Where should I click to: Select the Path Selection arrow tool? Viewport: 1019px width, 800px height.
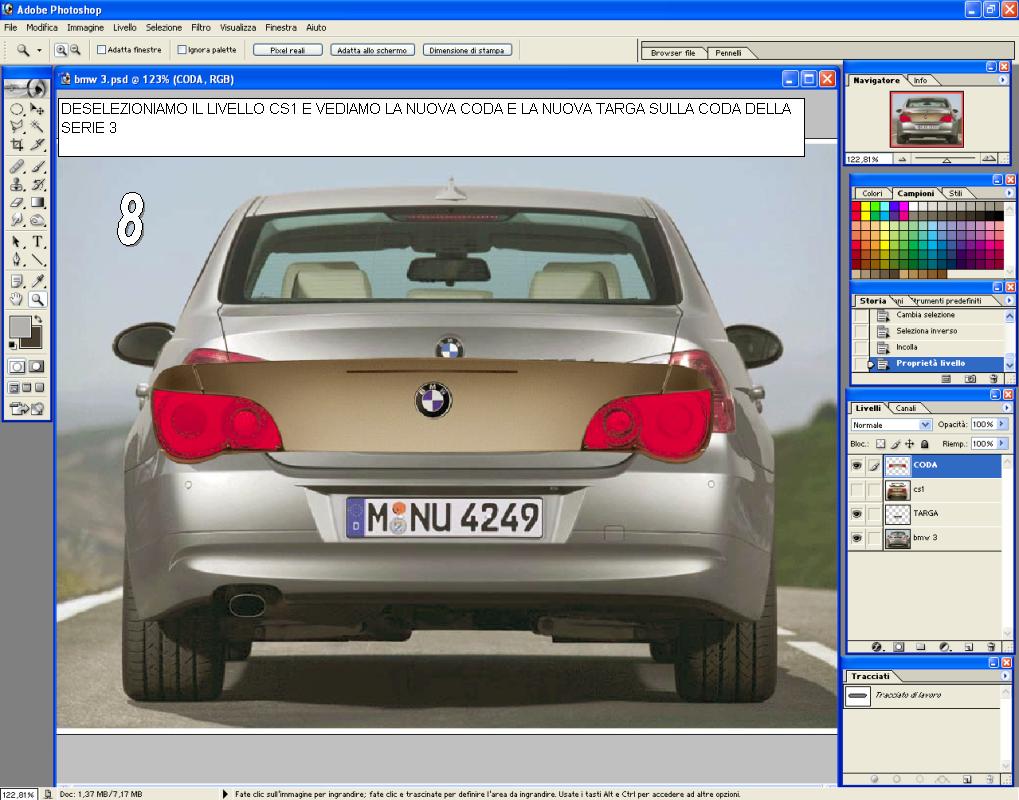coord(17,242)
